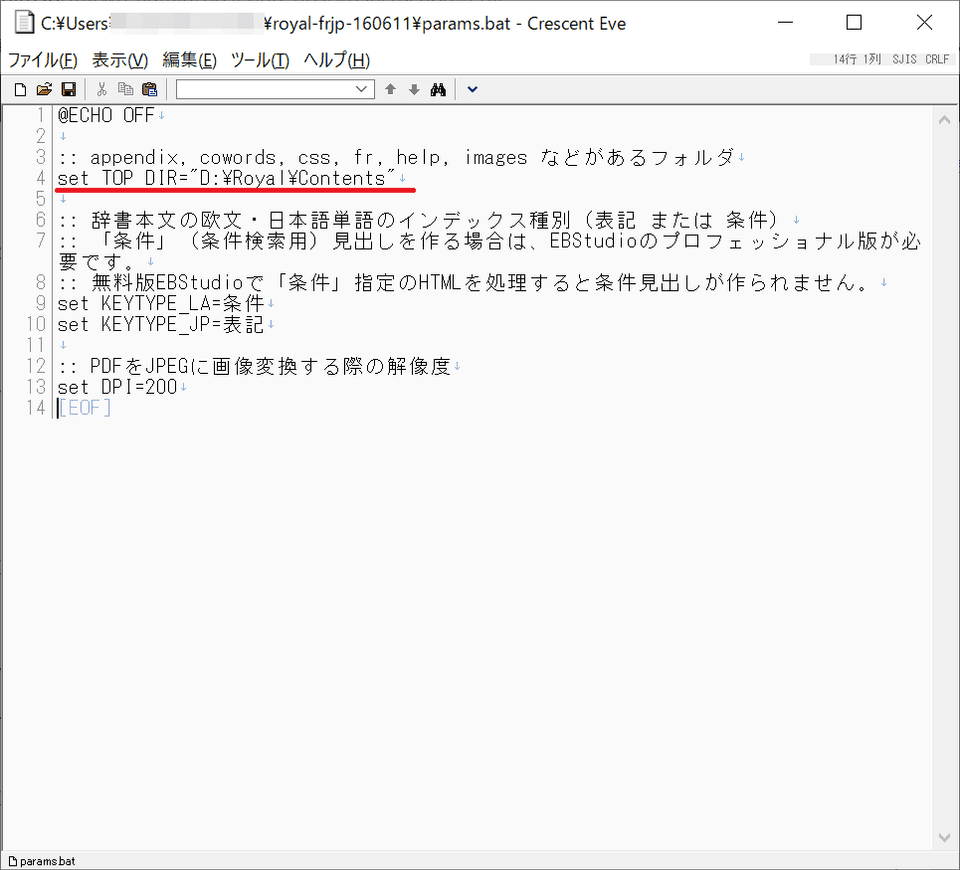The width and height of the screenshot is (960, 870).
Task: Open the ファイル(F) menu
Action: click(x=42, y=60)
